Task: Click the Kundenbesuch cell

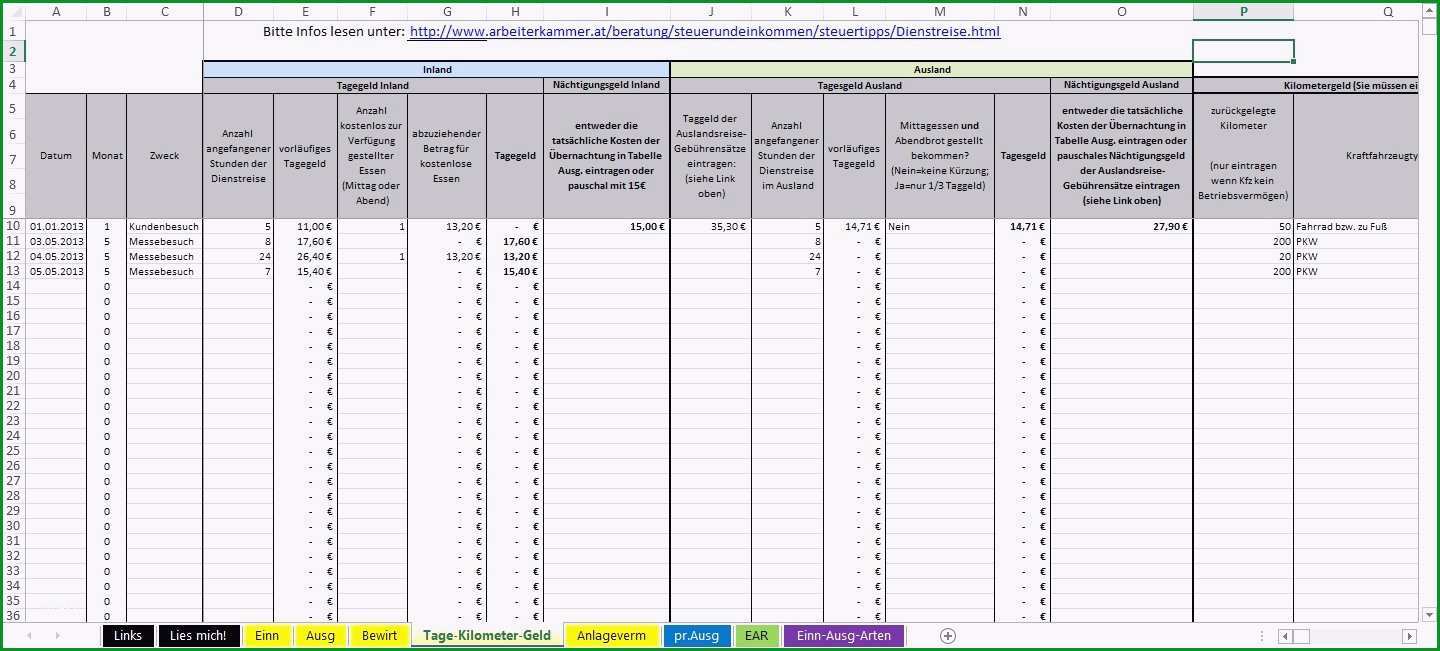Action: [165, 227]
